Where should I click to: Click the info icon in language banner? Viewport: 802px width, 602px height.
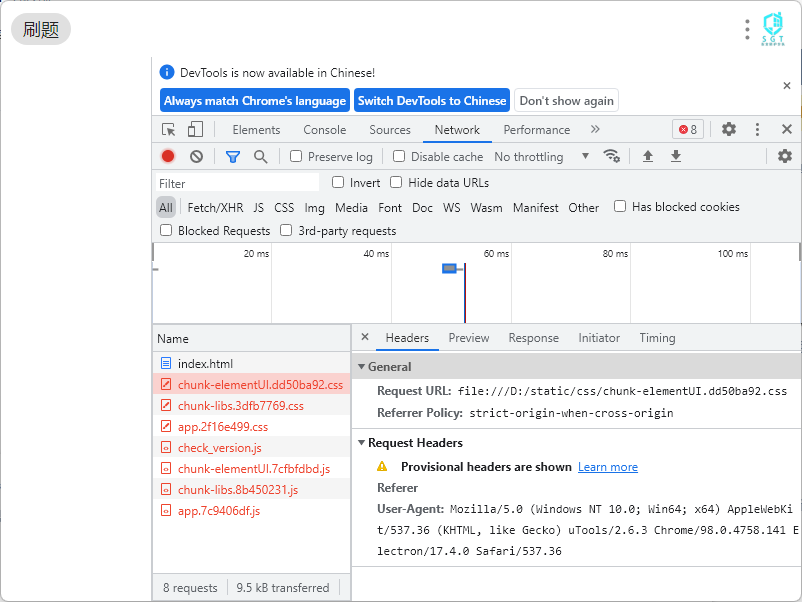[x=167, y=72]
